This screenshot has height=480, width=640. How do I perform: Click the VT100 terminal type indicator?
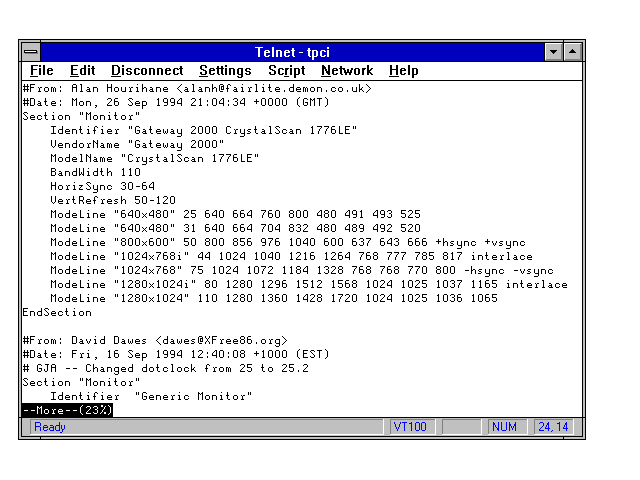pyautogui.click(x=410, y=427)
